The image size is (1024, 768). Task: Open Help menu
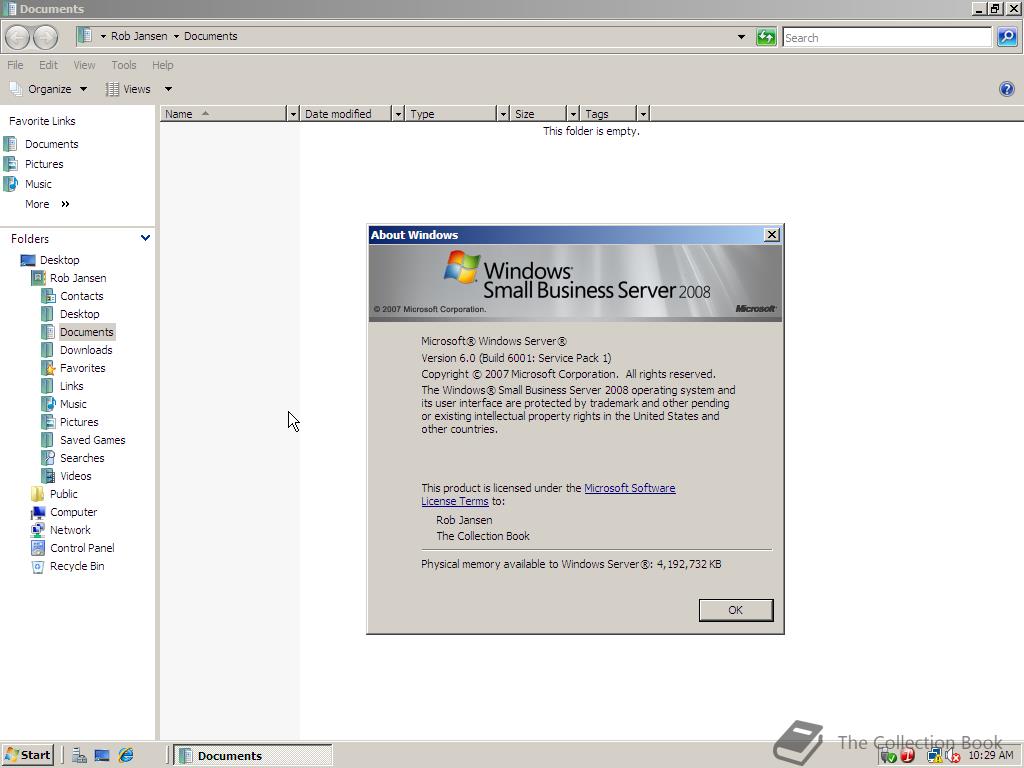coord(163,65)
